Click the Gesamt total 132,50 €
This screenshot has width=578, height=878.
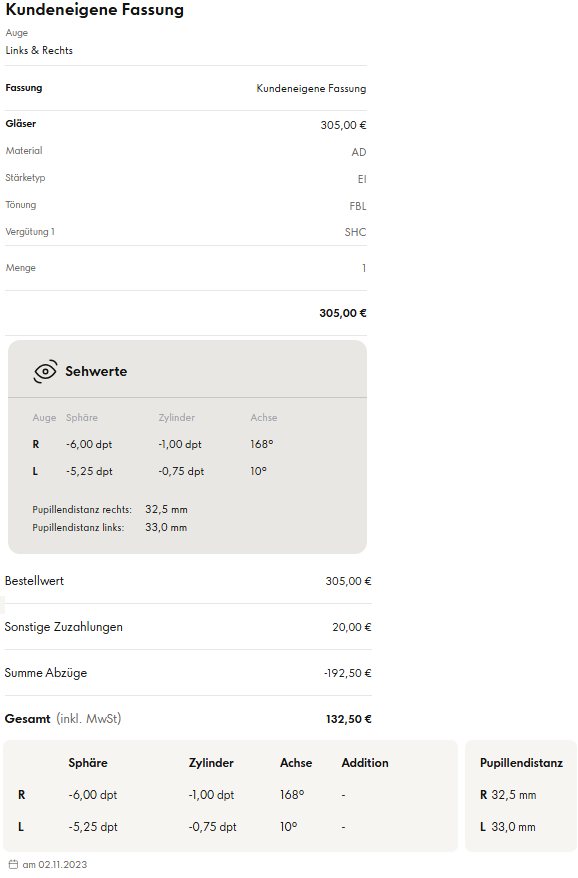(x=348, y=719)
